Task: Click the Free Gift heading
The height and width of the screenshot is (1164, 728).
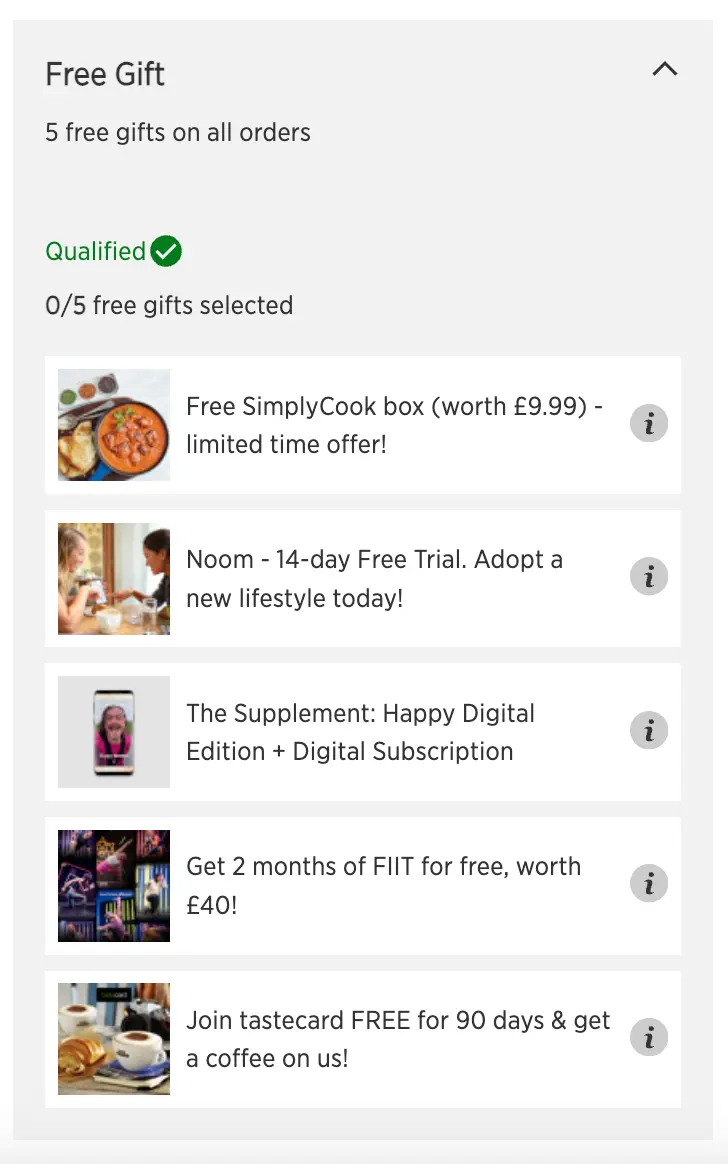Action: point(105,73)
